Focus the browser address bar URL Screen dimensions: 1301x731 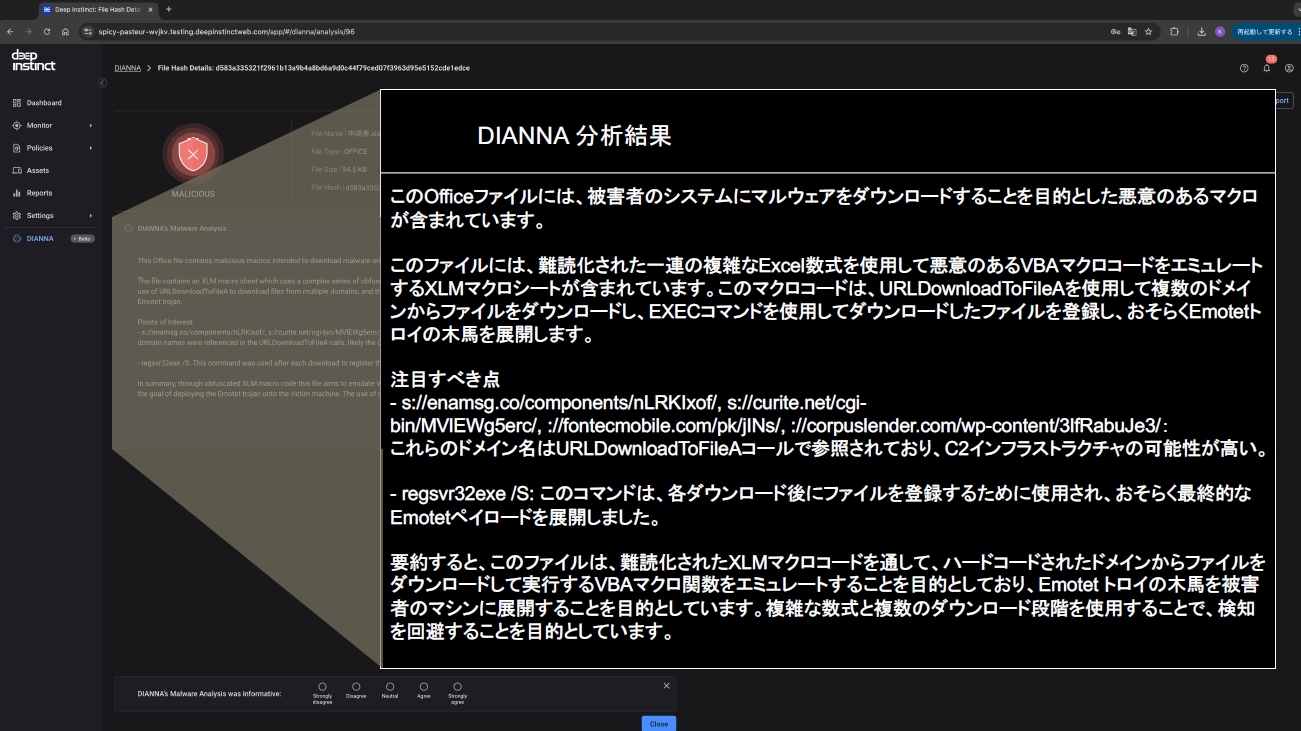pos(227,31)
